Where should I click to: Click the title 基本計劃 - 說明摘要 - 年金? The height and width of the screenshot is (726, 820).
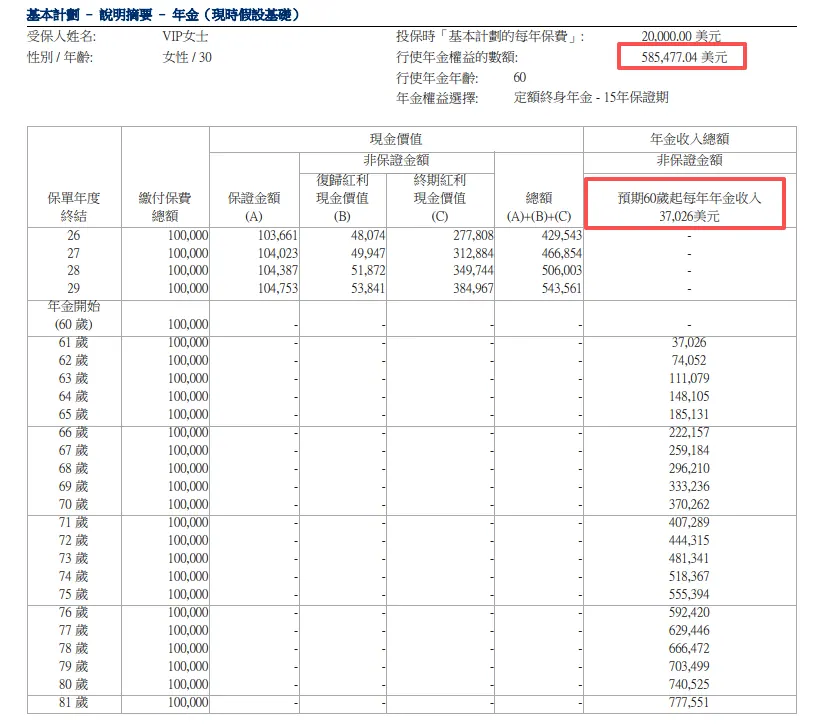pyautogui.click(x=164, y=15)
